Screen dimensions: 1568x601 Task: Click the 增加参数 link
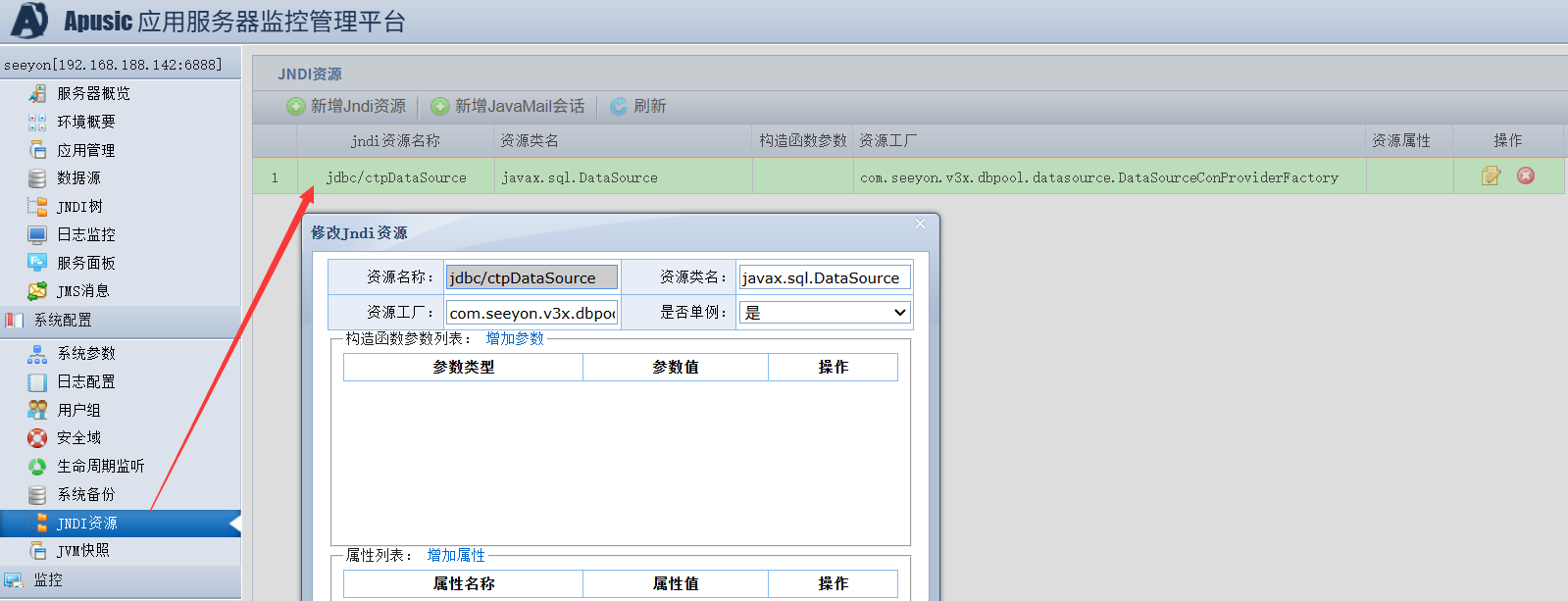tap(515, 338)
